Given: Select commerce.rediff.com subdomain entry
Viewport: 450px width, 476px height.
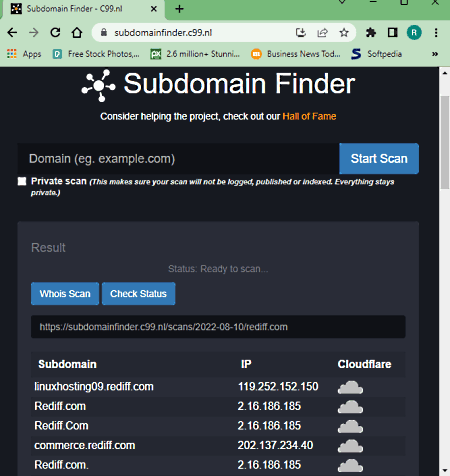Looking at the screenshot, I should [85, 445].
